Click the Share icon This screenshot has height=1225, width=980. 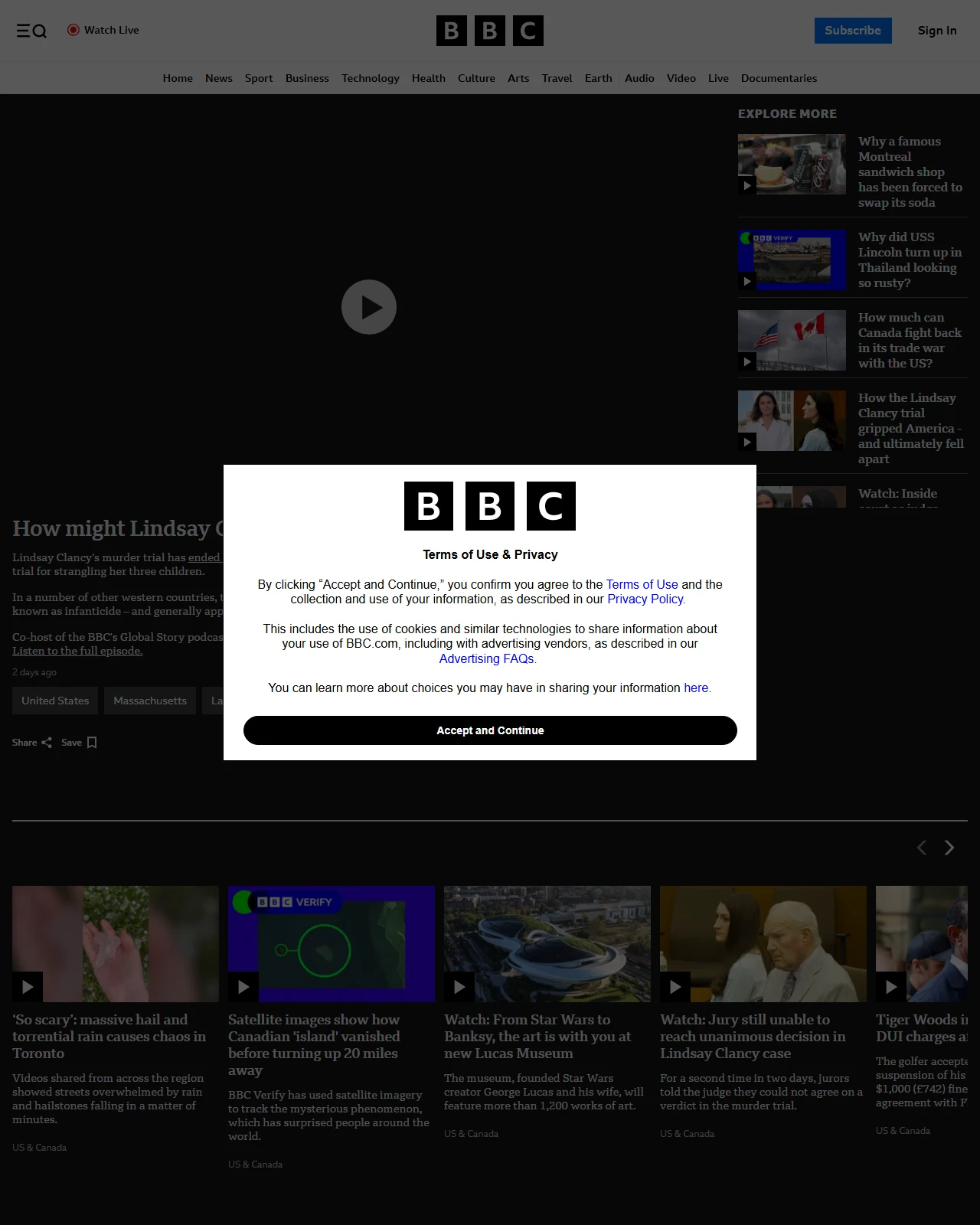pyautogui.click(x=47, y=743)
